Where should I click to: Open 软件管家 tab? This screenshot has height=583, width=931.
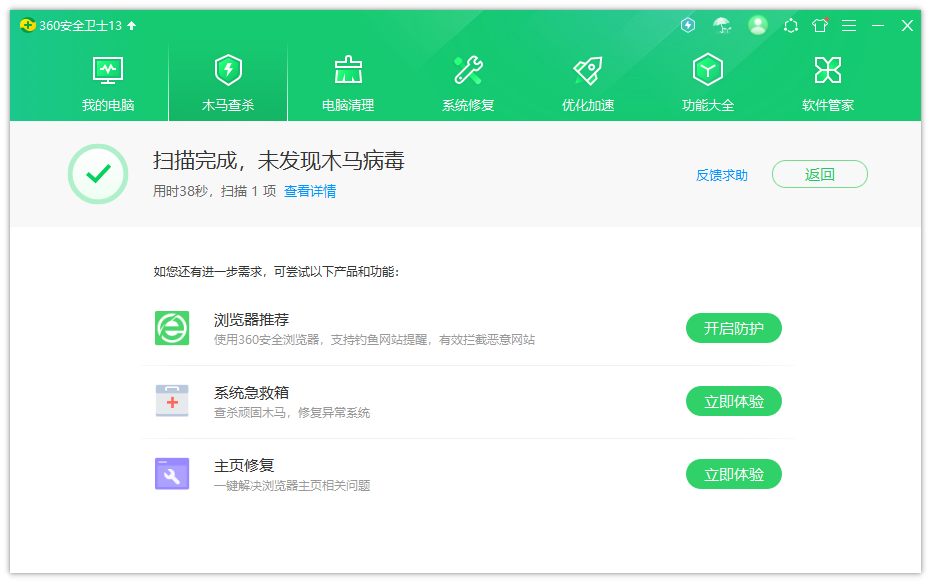click(828, 83)
